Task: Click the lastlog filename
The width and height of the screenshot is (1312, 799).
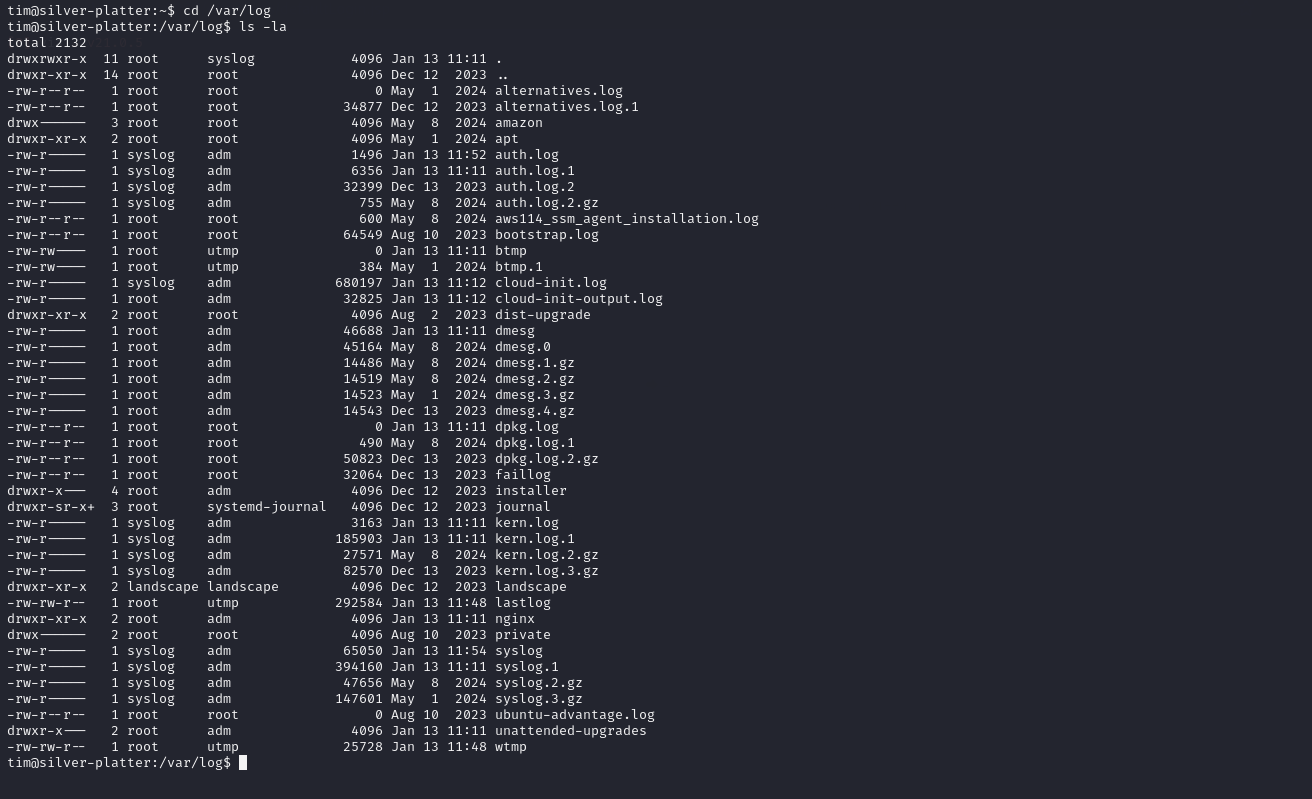Action: [x=523, y=603]
